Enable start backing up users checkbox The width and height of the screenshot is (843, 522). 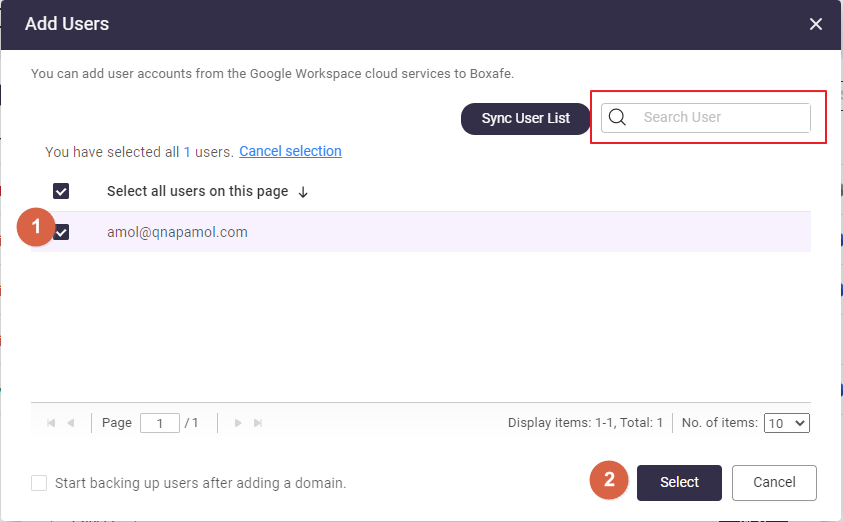[x=39, y=483]
